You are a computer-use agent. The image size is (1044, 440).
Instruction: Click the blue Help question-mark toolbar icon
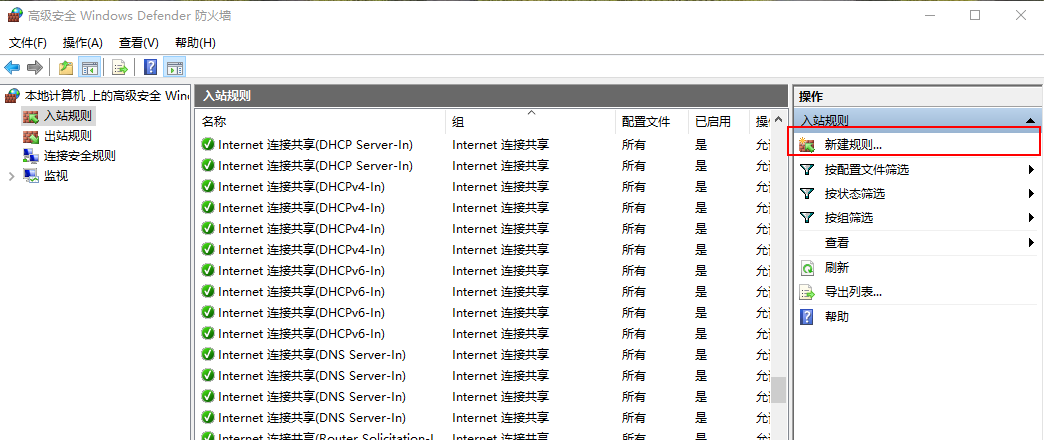coord(150,67)
